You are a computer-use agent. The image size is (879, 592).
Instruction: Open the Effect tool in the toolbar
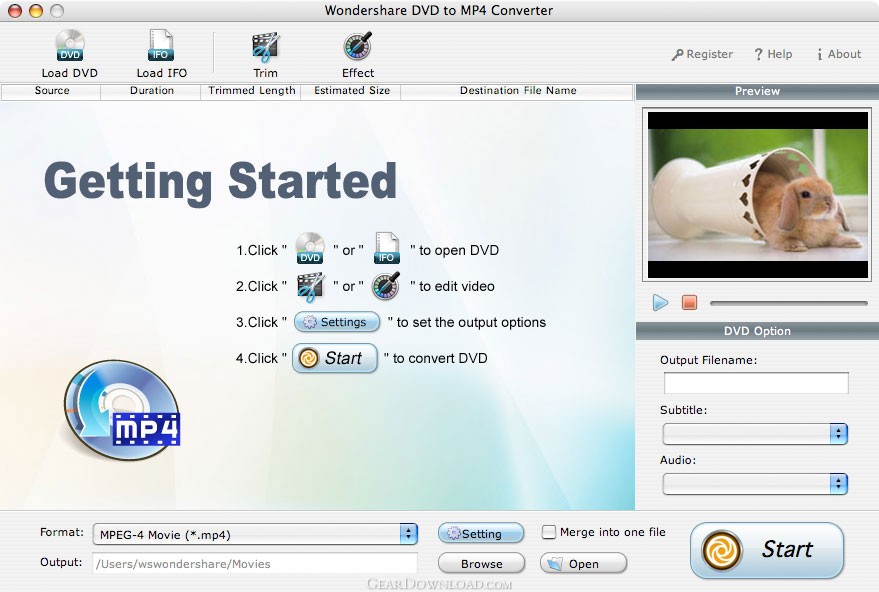[358, 54]
